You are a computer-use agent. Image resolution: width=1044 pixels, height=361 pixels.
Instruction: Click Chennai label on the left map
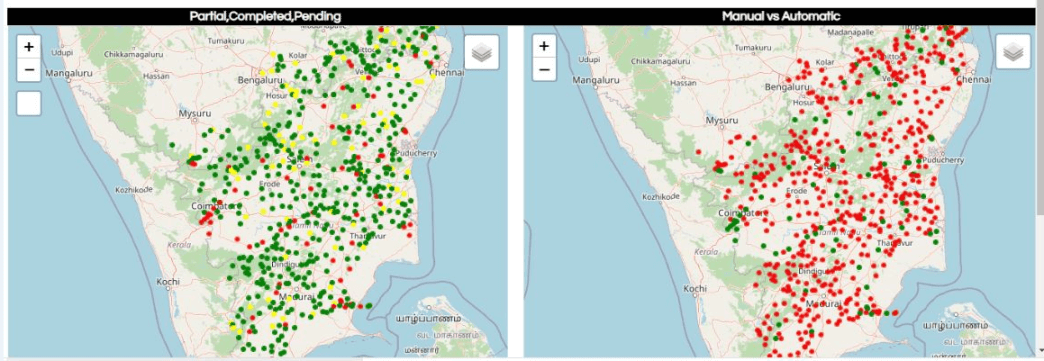[446, 73]
